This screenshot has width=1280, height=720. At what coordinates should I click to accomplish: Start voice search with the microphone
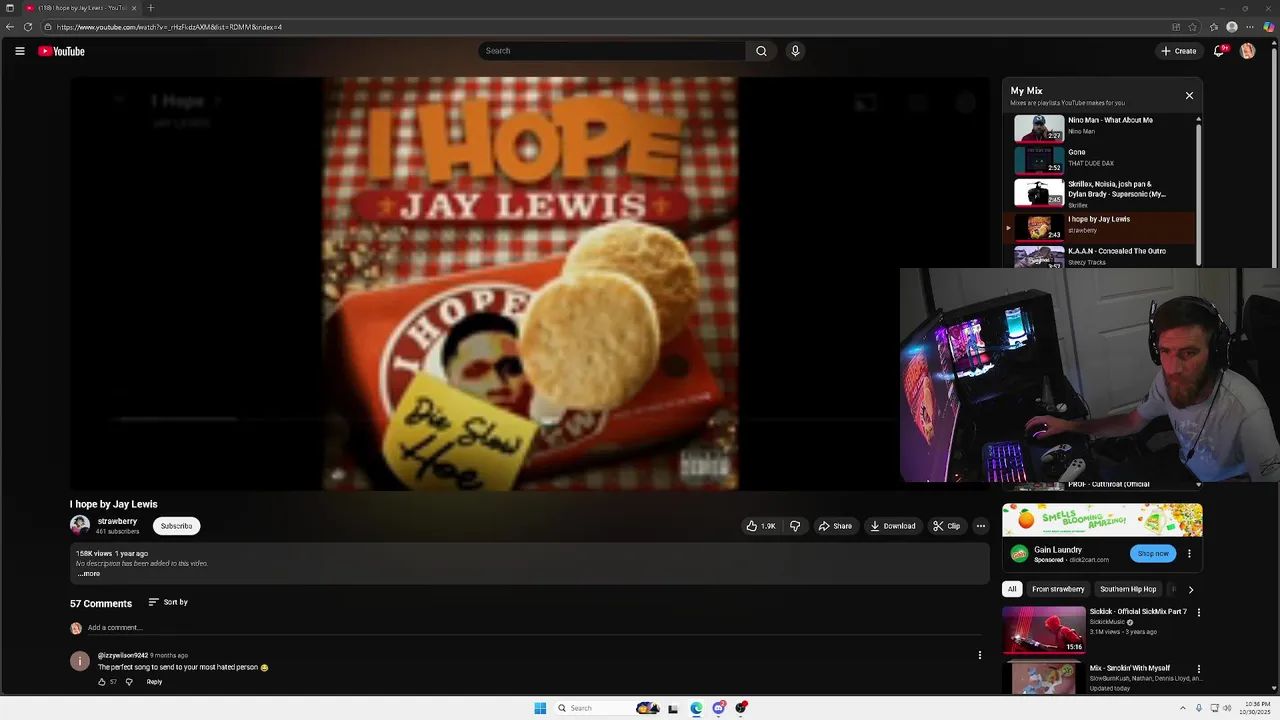pyautogui.click(x=795, y=51)
